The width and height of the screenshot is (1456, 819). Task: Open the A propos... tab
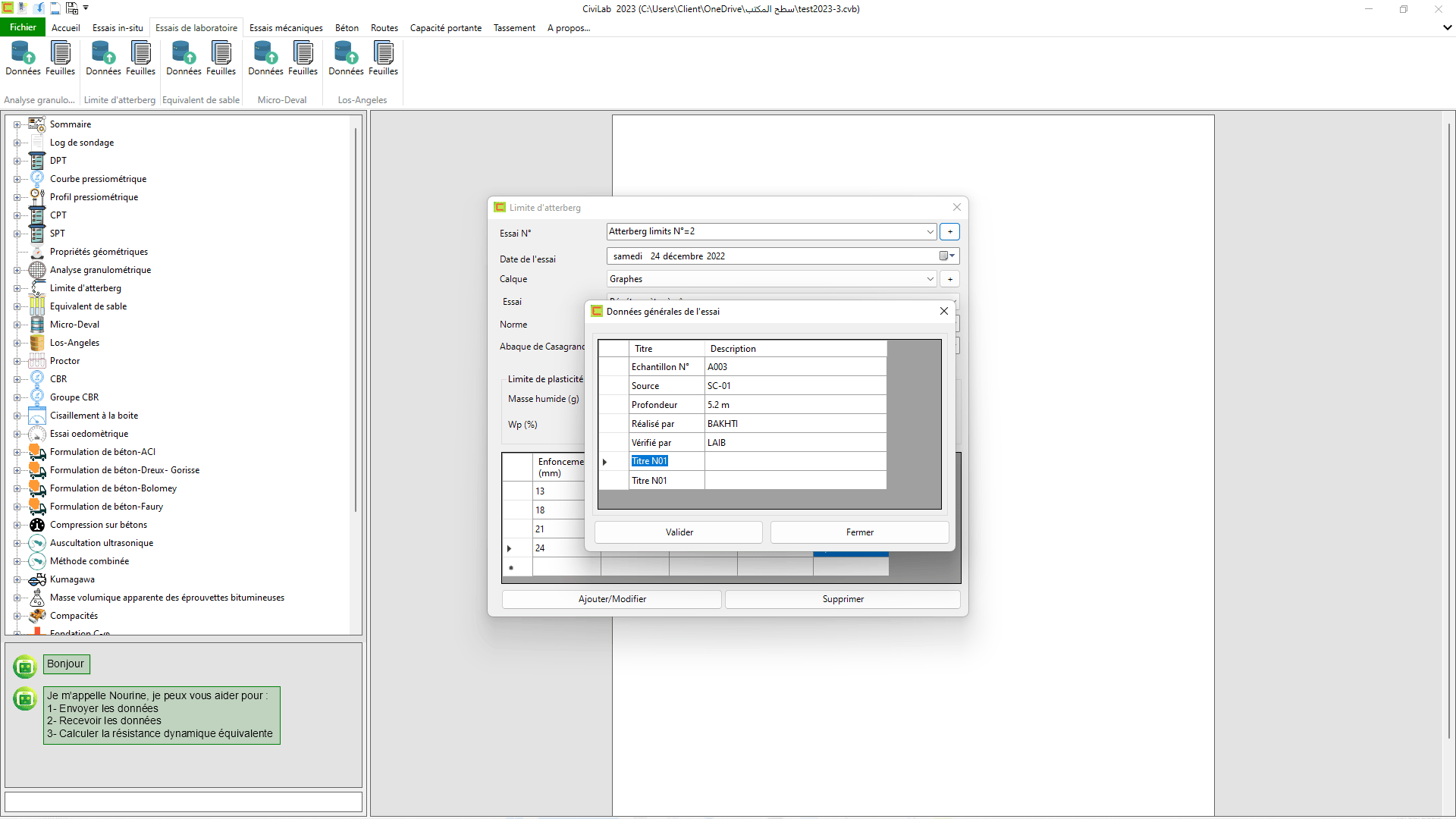click(569, 28)
